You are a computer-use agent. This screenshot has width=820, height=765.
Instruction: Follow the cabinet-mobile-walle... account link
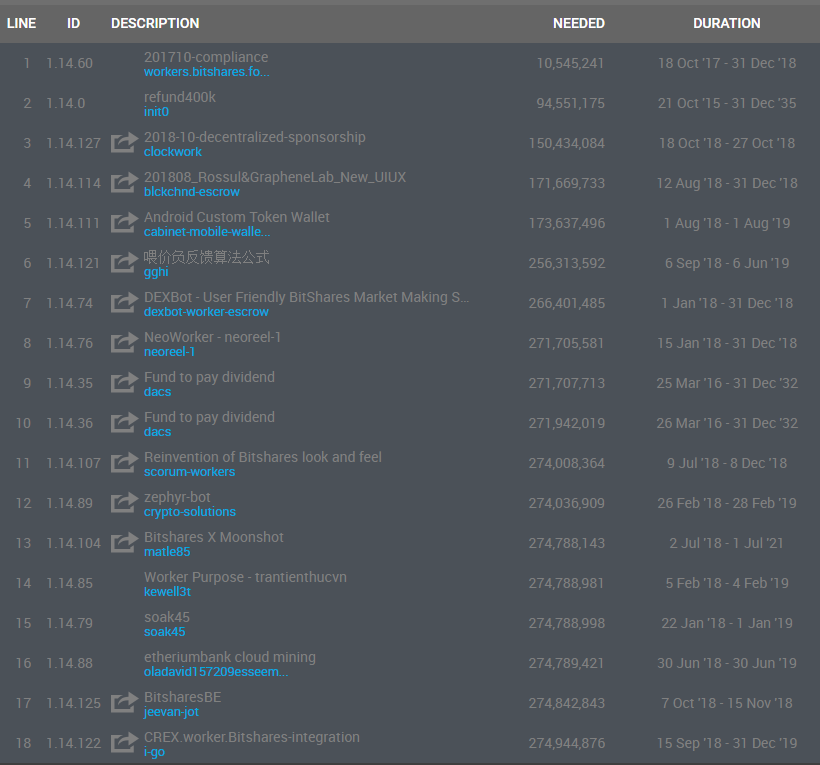(207, 232)
